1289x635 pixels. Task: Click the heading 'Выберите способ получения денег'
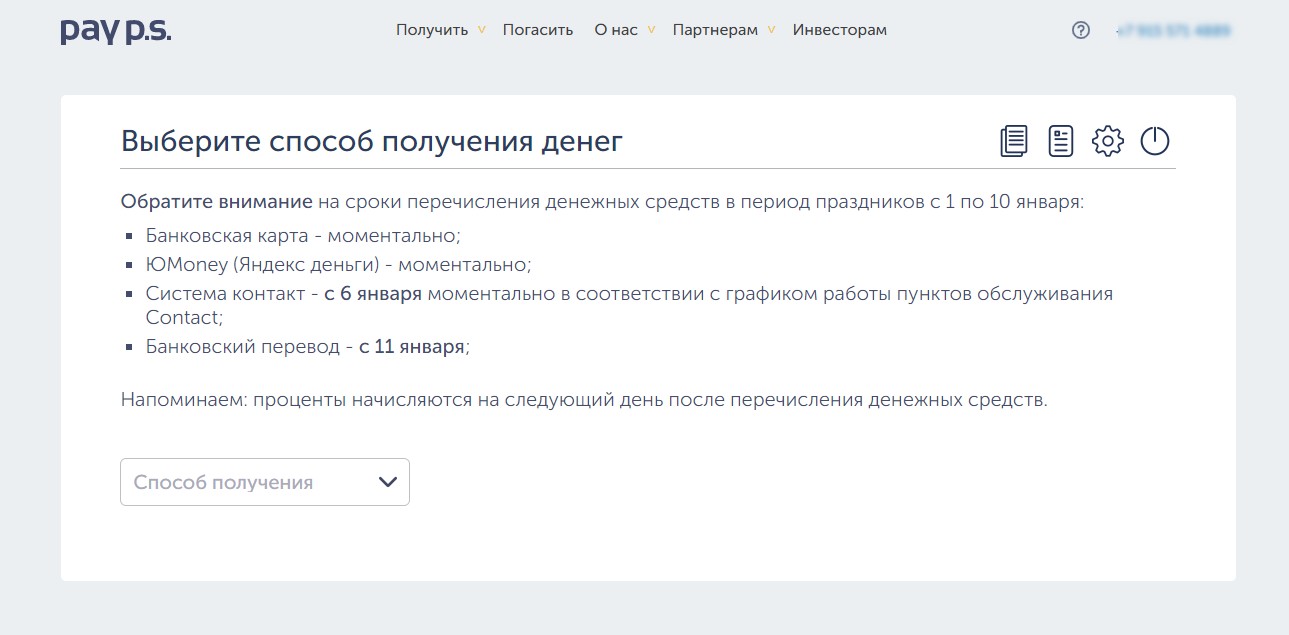[372, 141]
